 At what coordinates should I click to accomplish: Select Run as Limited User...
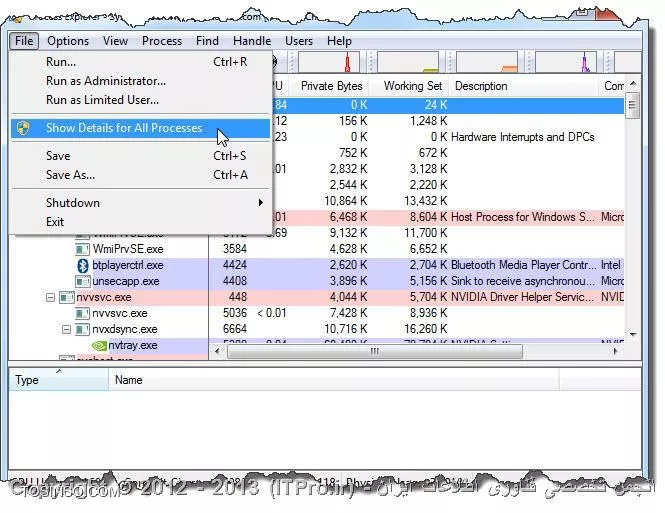[140, 100]
